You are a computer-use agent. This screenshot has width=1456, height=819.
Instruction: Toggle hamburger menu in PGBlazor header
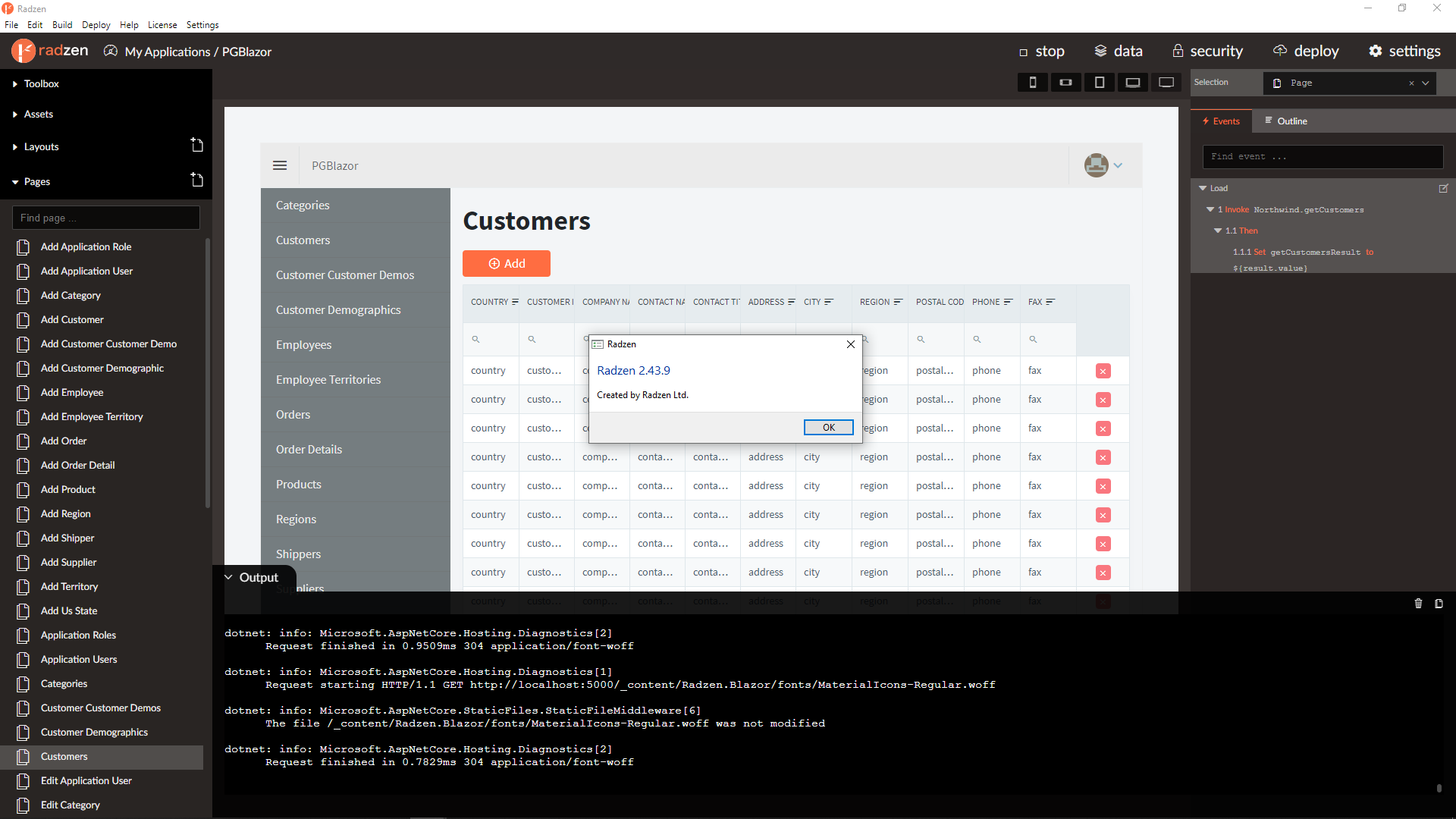pyautogui.click(x=280, y=165)
